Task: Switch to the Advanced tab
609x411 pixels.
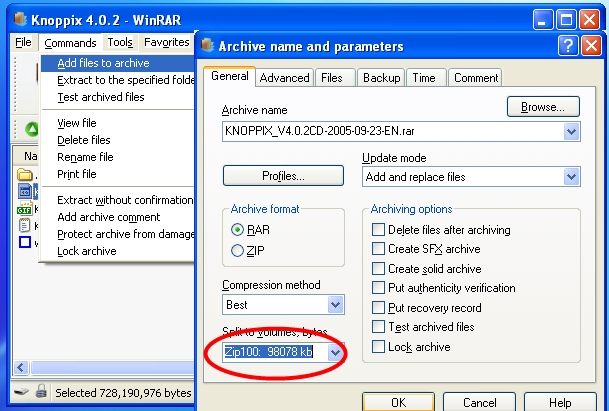Action: coord(284,78)
